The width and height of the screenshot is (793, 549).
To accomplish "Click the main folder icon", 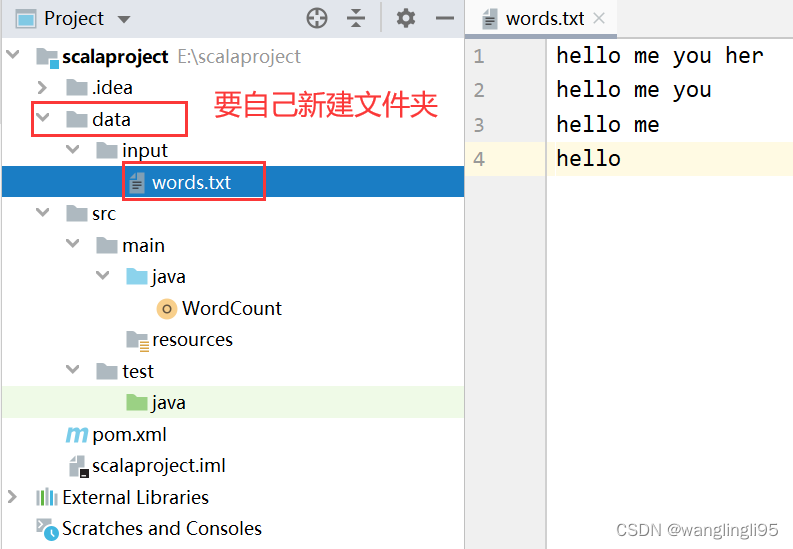I will pyautogui.click(x=107, y=245).
